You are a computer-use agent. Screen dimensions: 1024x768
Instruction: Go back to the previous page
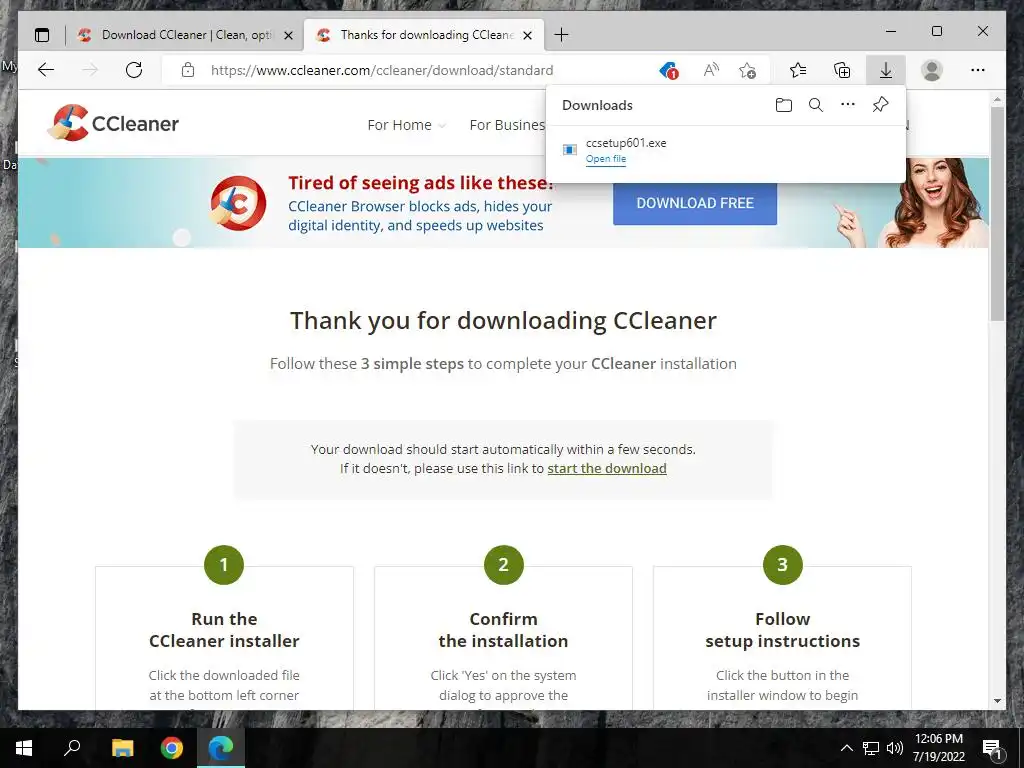[x=46, y=70]
